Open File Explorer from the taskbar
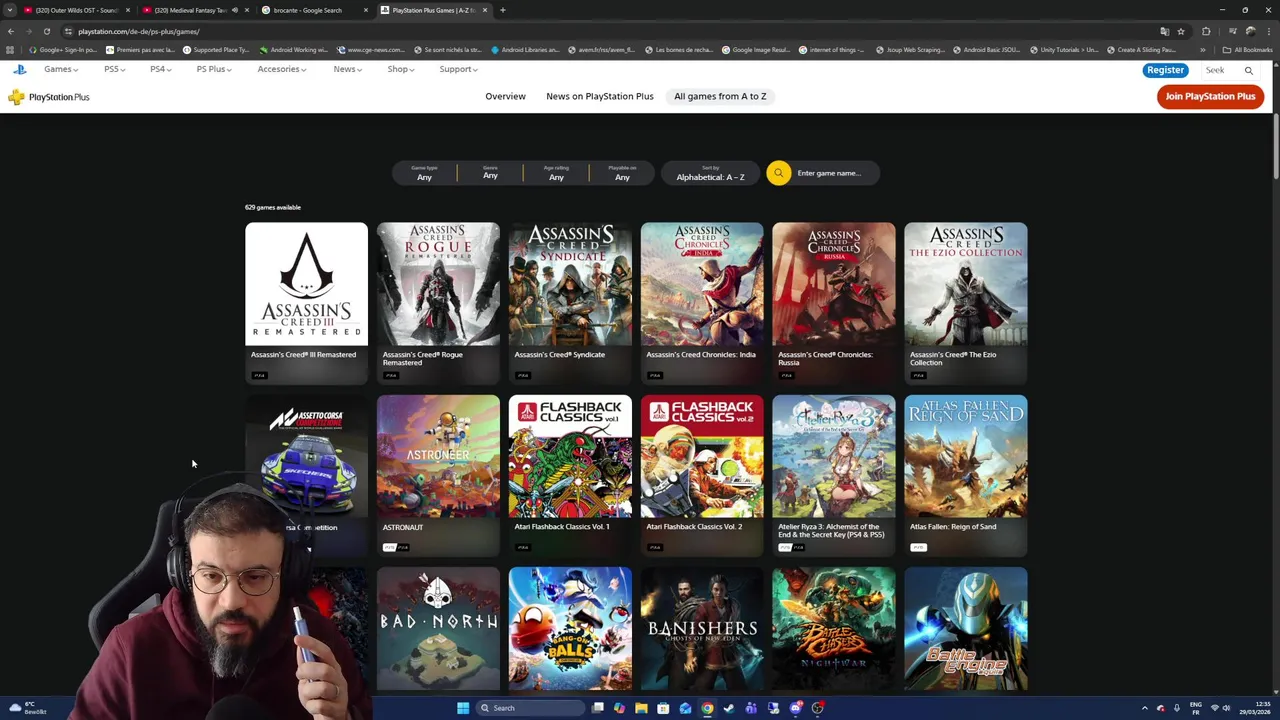This screenshot has height=720, width=1280. [641, 708]
